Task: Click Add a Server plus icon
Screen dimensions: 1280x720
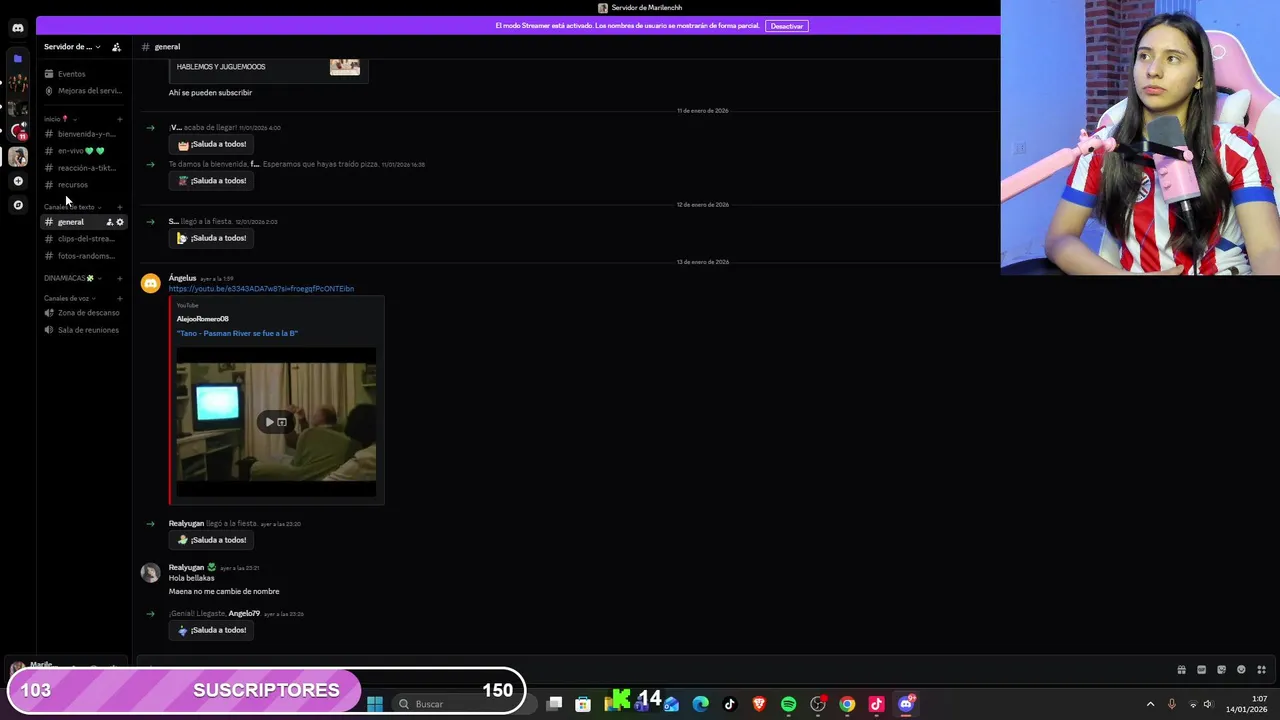Action: 18,181
